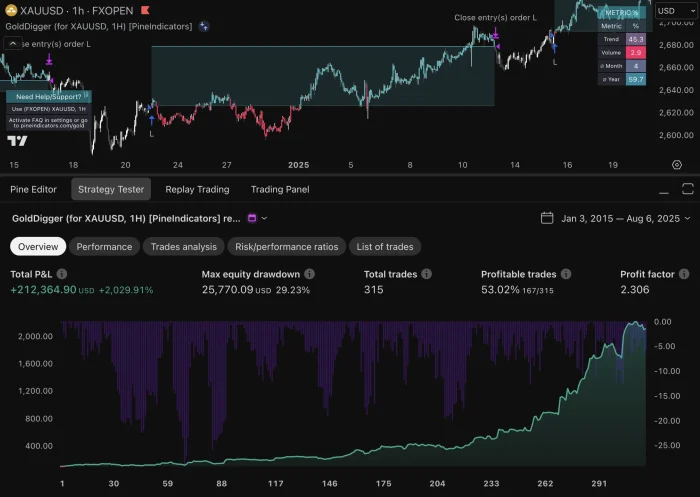The image size is (700, 497).
Task: Open chart settings gear icon
Action: point(677,165)
